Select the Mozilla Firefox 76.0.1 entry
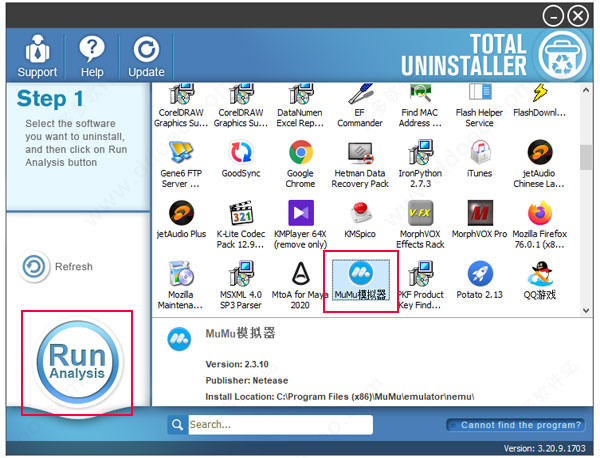This screenshot has height=458, width=600. tap(540, 225)
